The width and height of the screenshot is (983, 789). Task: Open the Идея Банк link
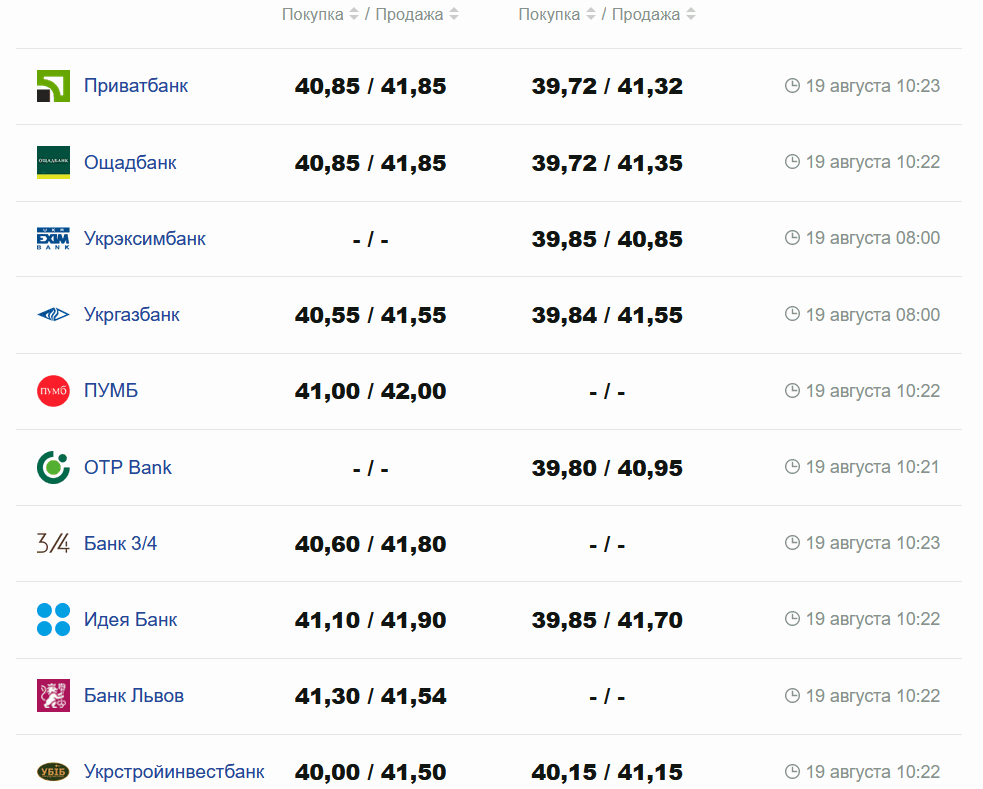[130, 620]
